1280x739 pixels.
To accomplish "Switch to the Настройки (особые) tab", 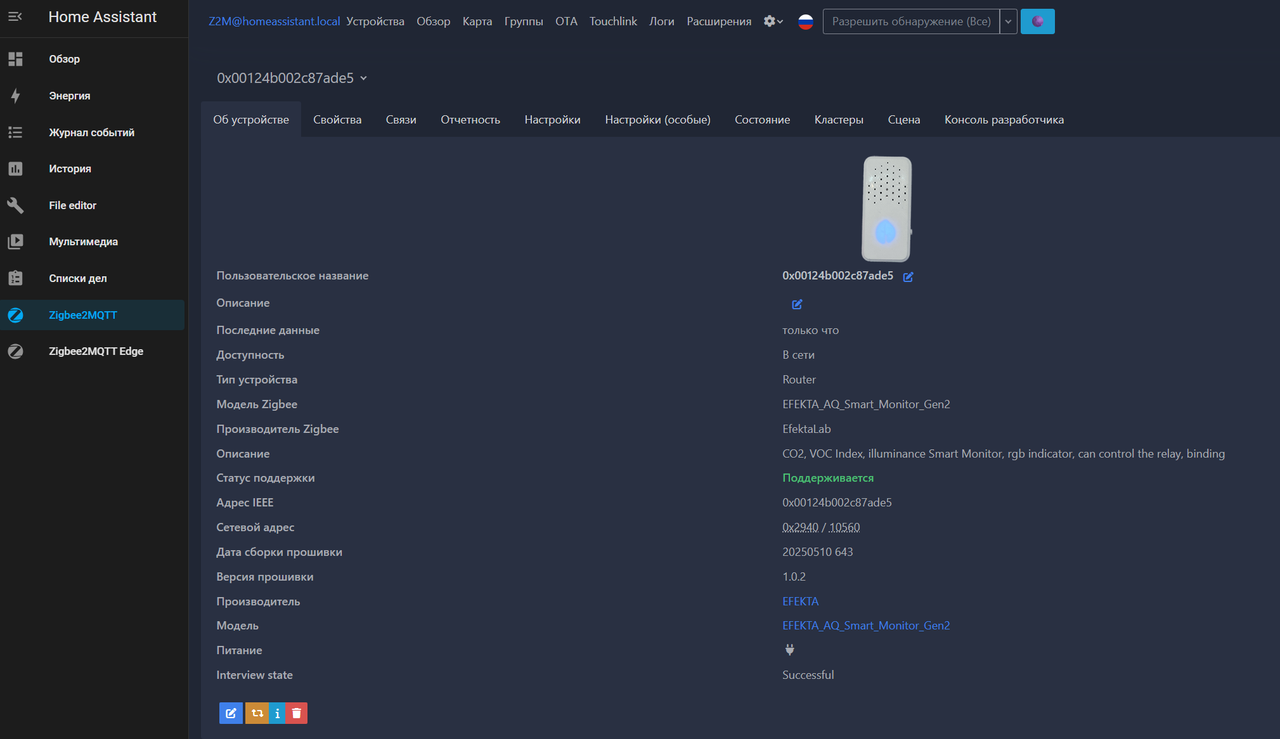I will click(657, 120).
